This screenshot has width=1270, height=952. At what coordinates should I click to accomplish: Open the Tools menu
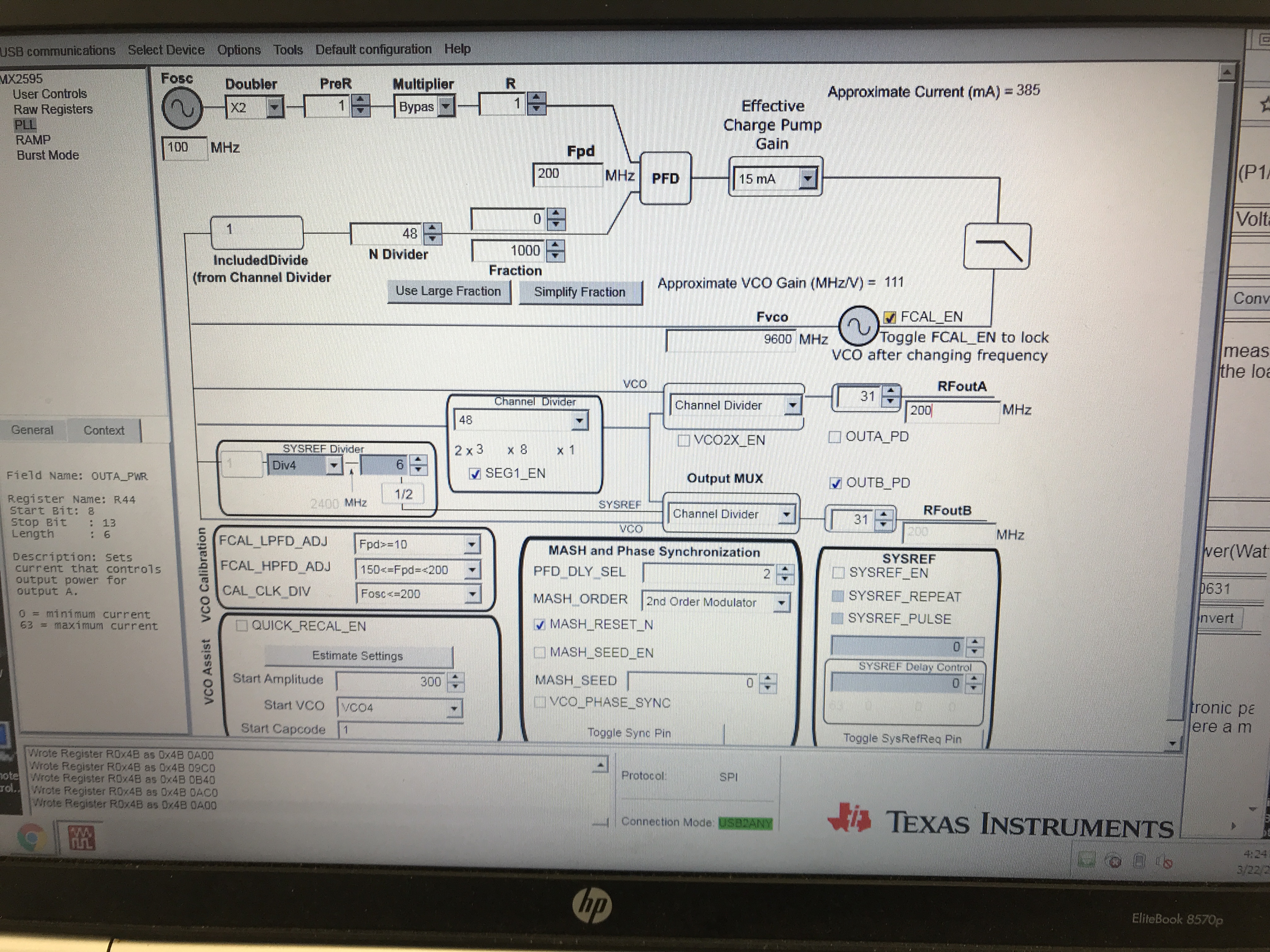(288, 50)
